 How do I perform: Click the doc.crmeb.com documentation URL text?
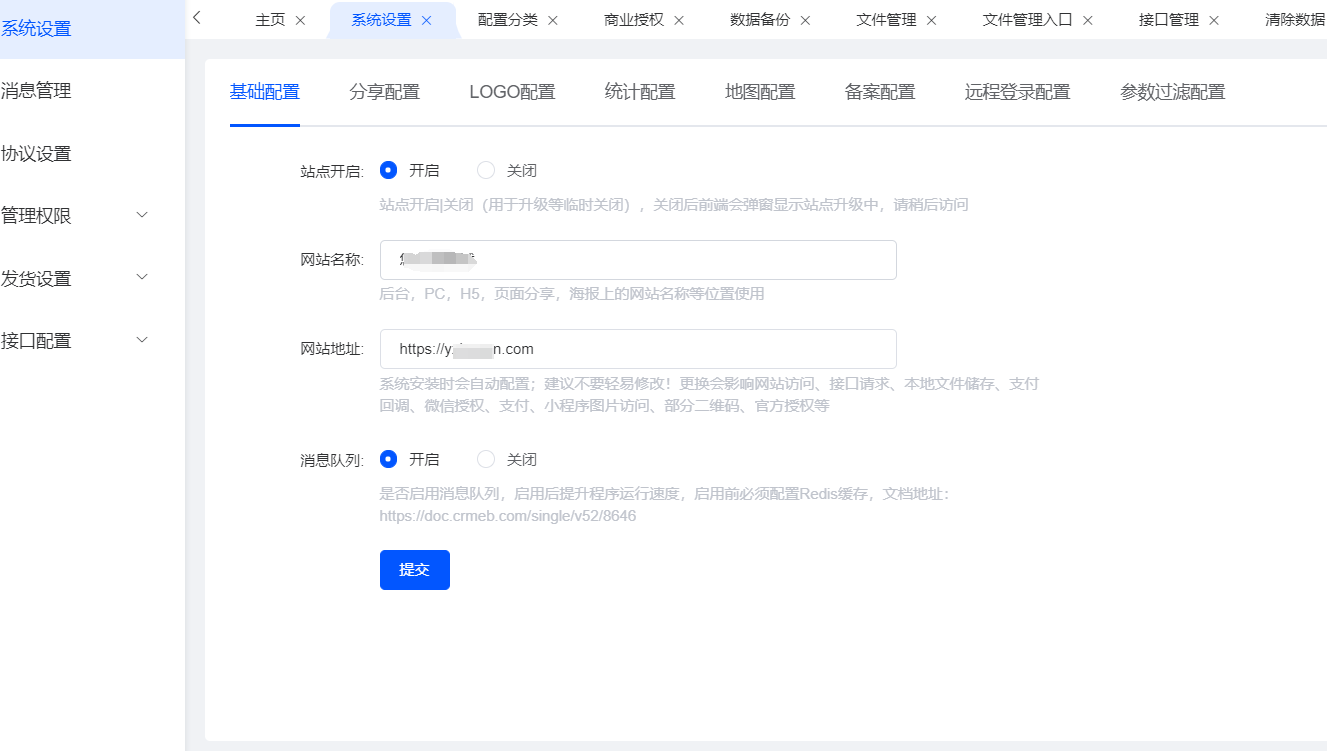507,516
